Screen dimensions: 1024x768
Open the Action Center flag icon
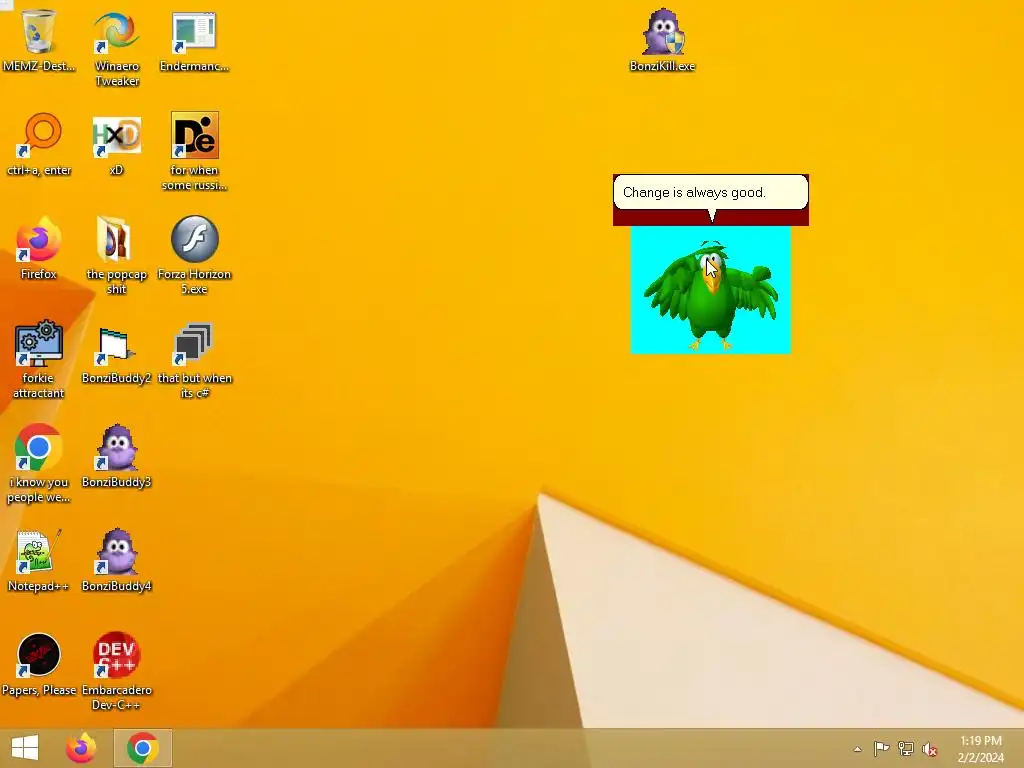(x=881, y=748)
